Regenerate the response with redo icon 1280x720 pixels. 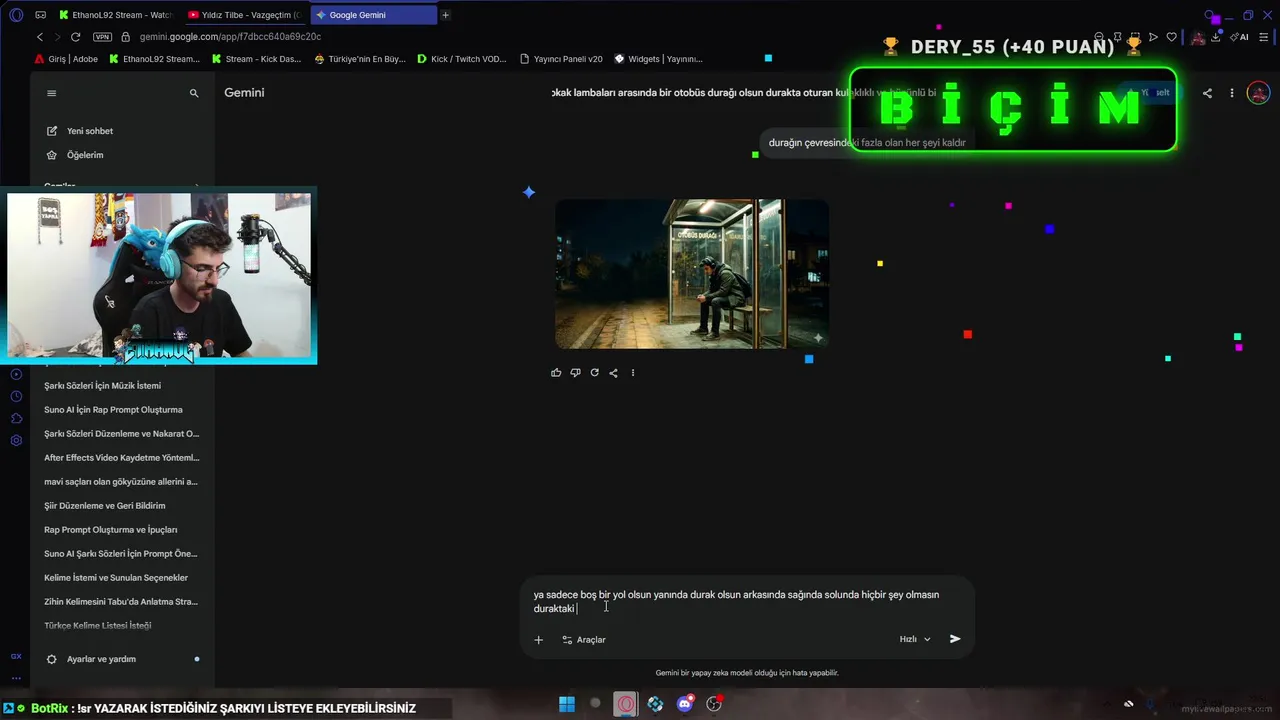(x=594, y=373)
